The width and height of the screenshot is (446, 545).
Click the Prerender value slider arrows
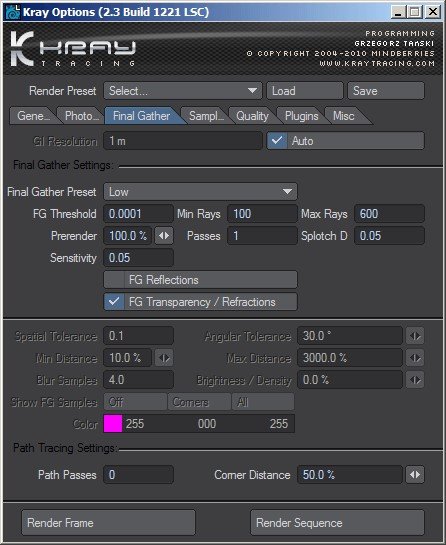164,236
